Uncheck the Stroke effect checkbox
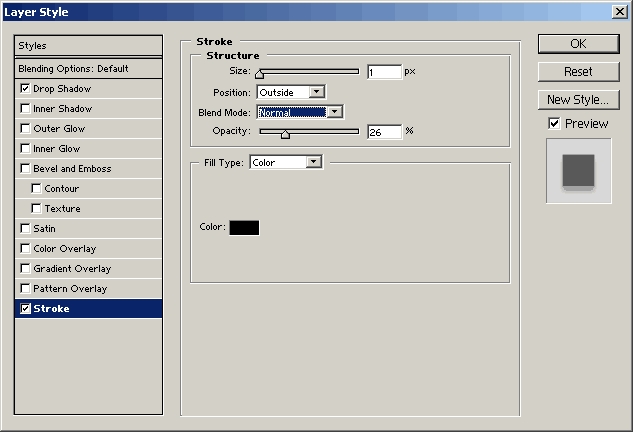This screenshot has width=633, height=432. (x=25, y=308)
